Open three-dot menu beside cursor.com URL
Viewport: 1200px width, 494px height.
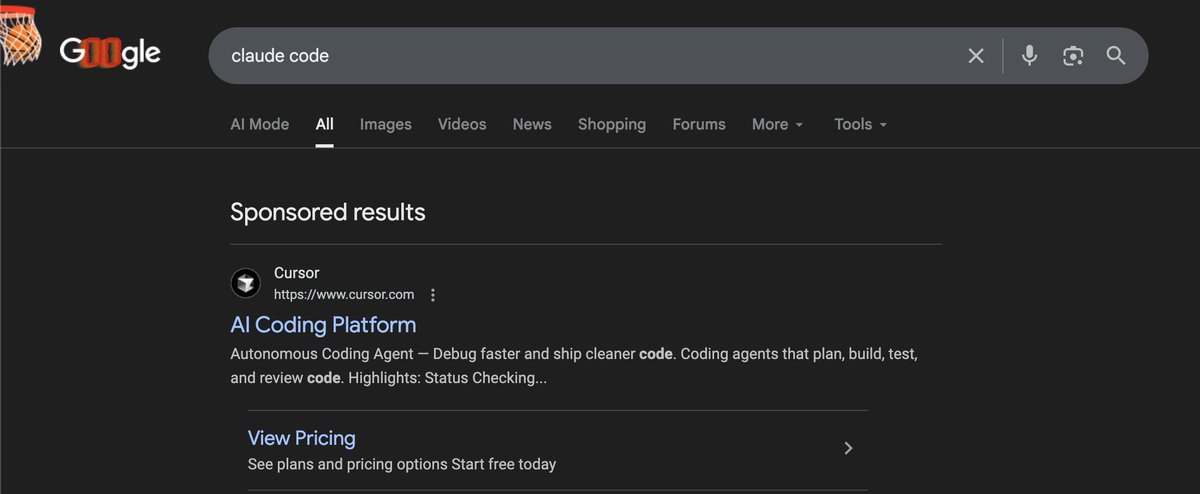click(433, 295)
